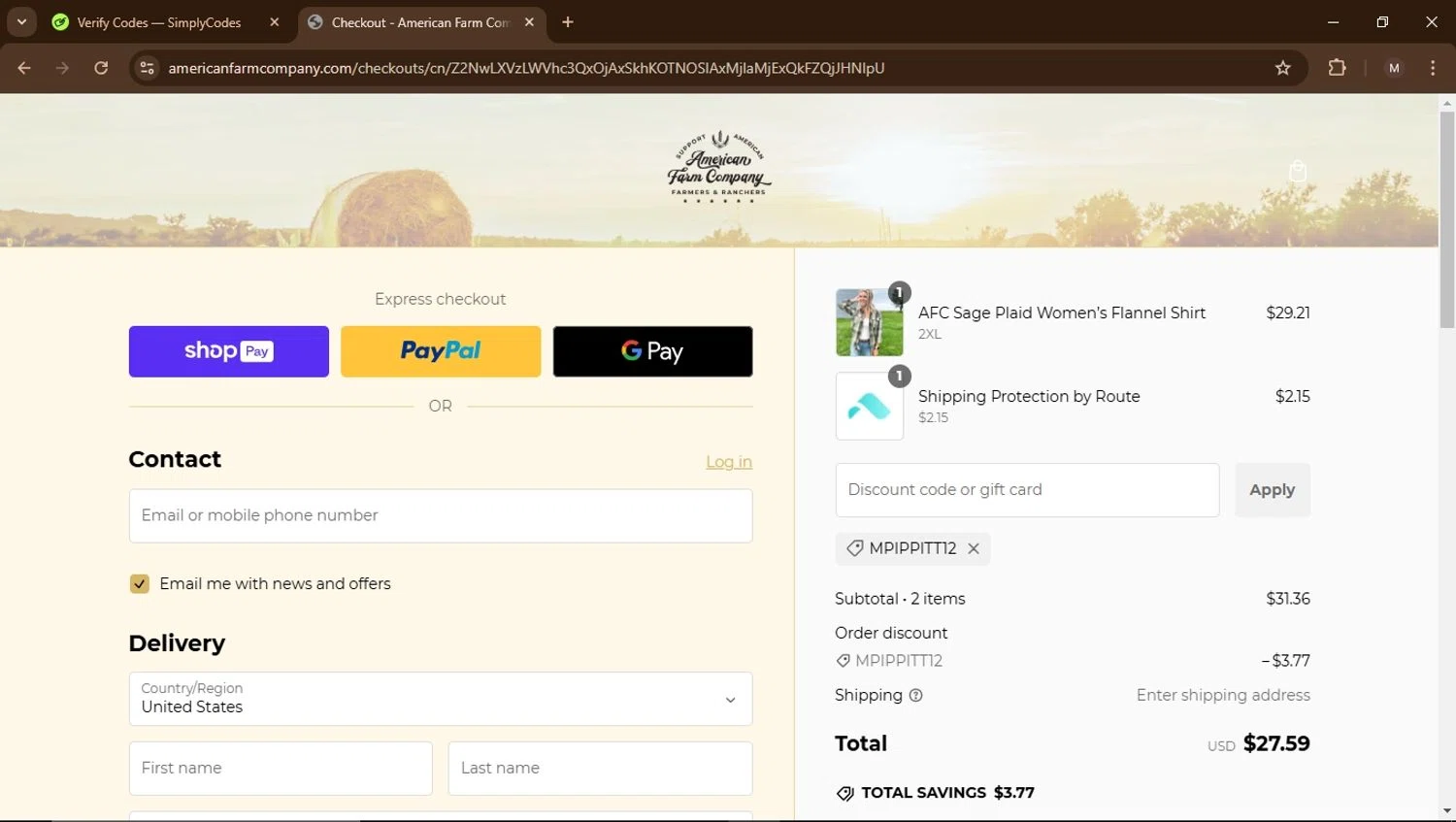Open site information icon in address bar
The height and width of the screenshot is (822, 1456).
(147, 68)
